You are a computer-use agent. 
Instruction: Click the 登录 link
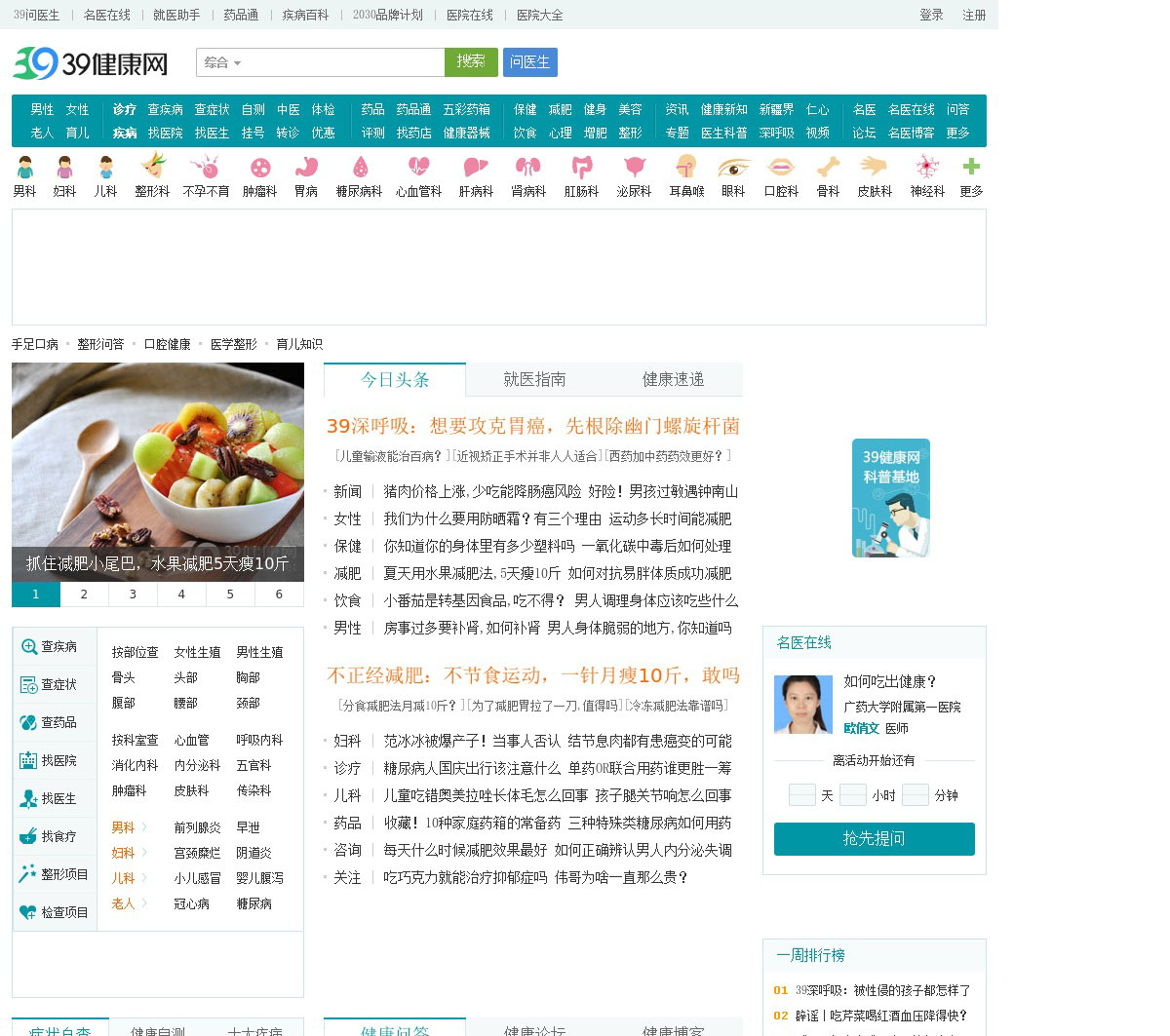(x=931, y=15)
